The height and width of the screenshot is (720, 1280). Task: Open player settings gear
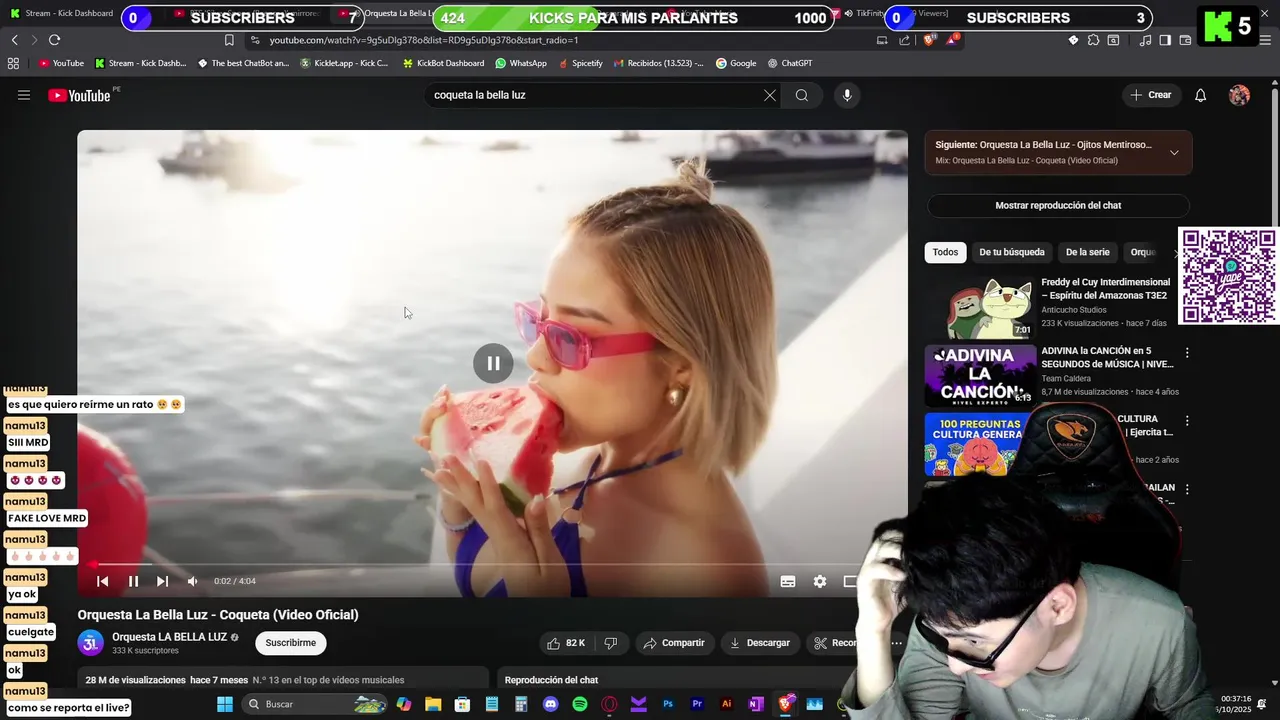pos(820,581)
